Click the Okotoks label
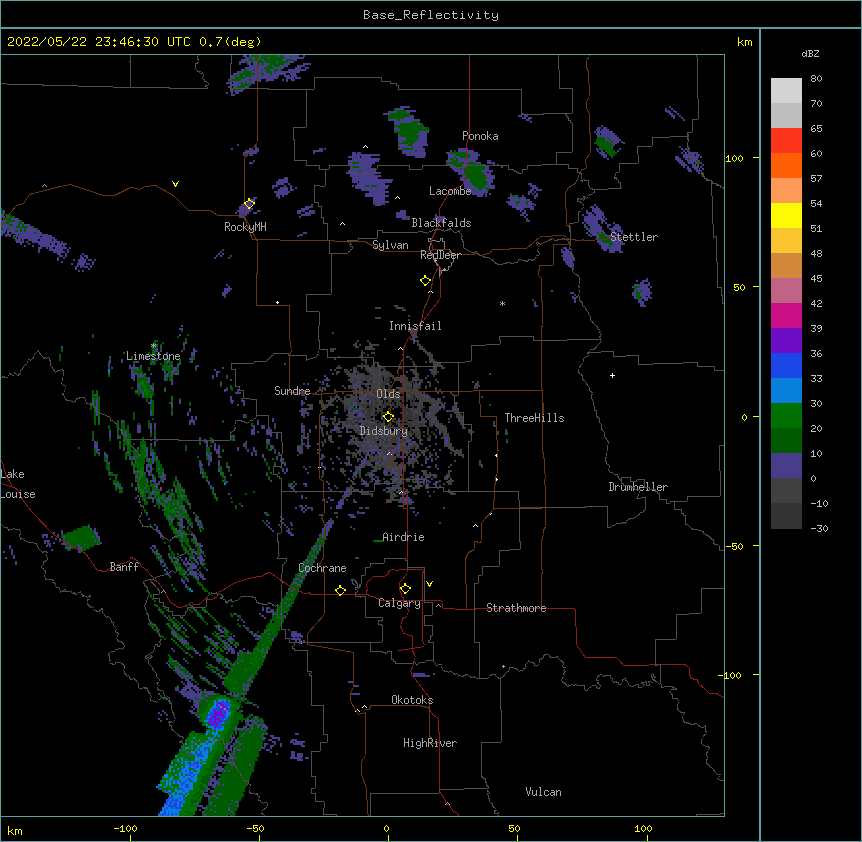The height and width of the screenshot is (842, 862). pyautogui.click(x=412, y=700)
